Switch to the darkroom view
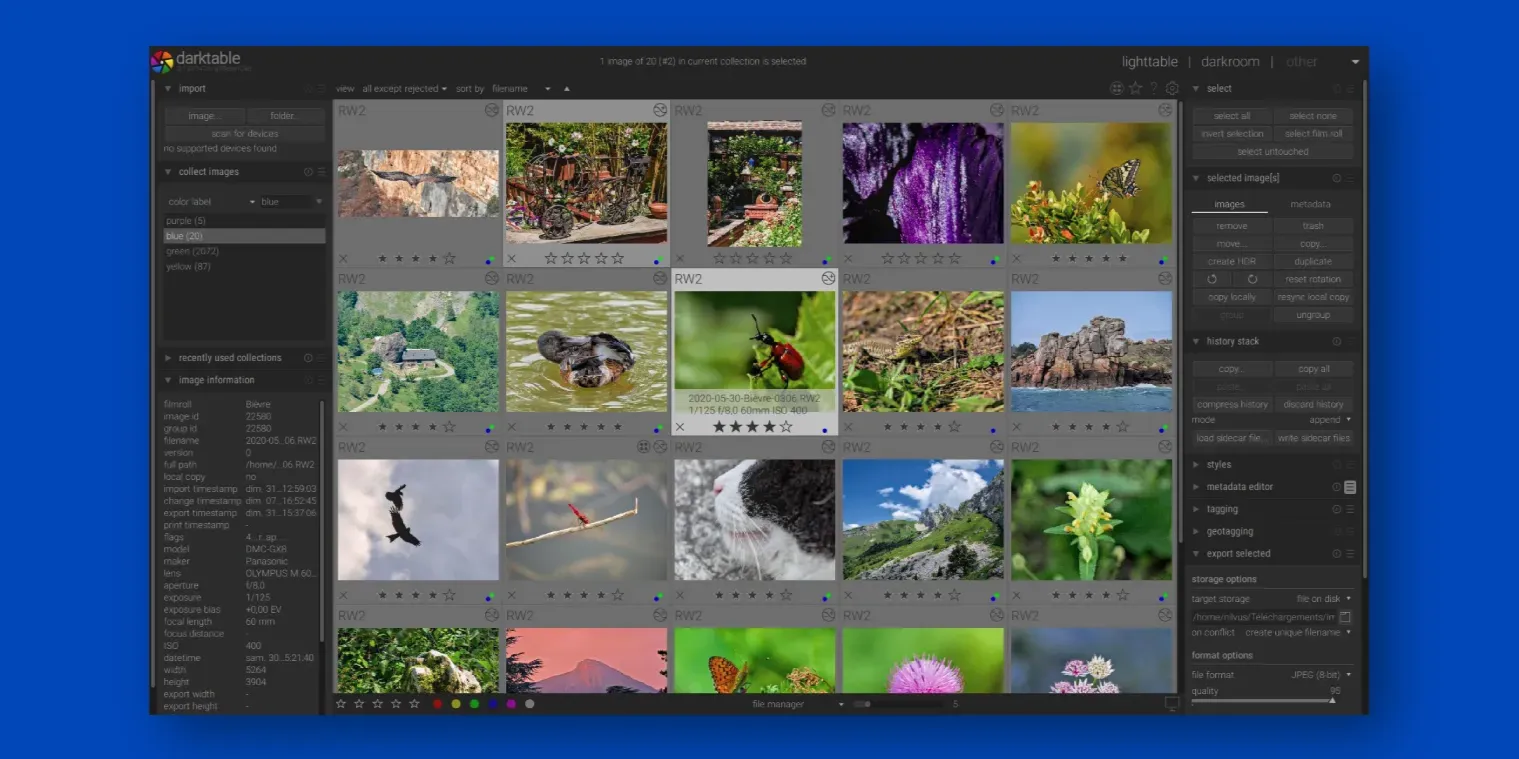Viewport: 1519px width, 759px height. point(1229,62)
